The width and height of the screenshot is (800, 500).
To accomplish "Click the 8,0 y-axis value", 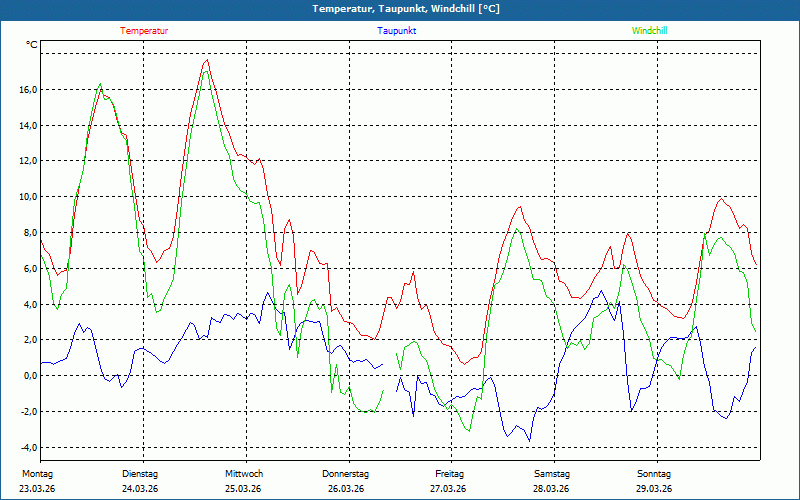I will 29,233.
